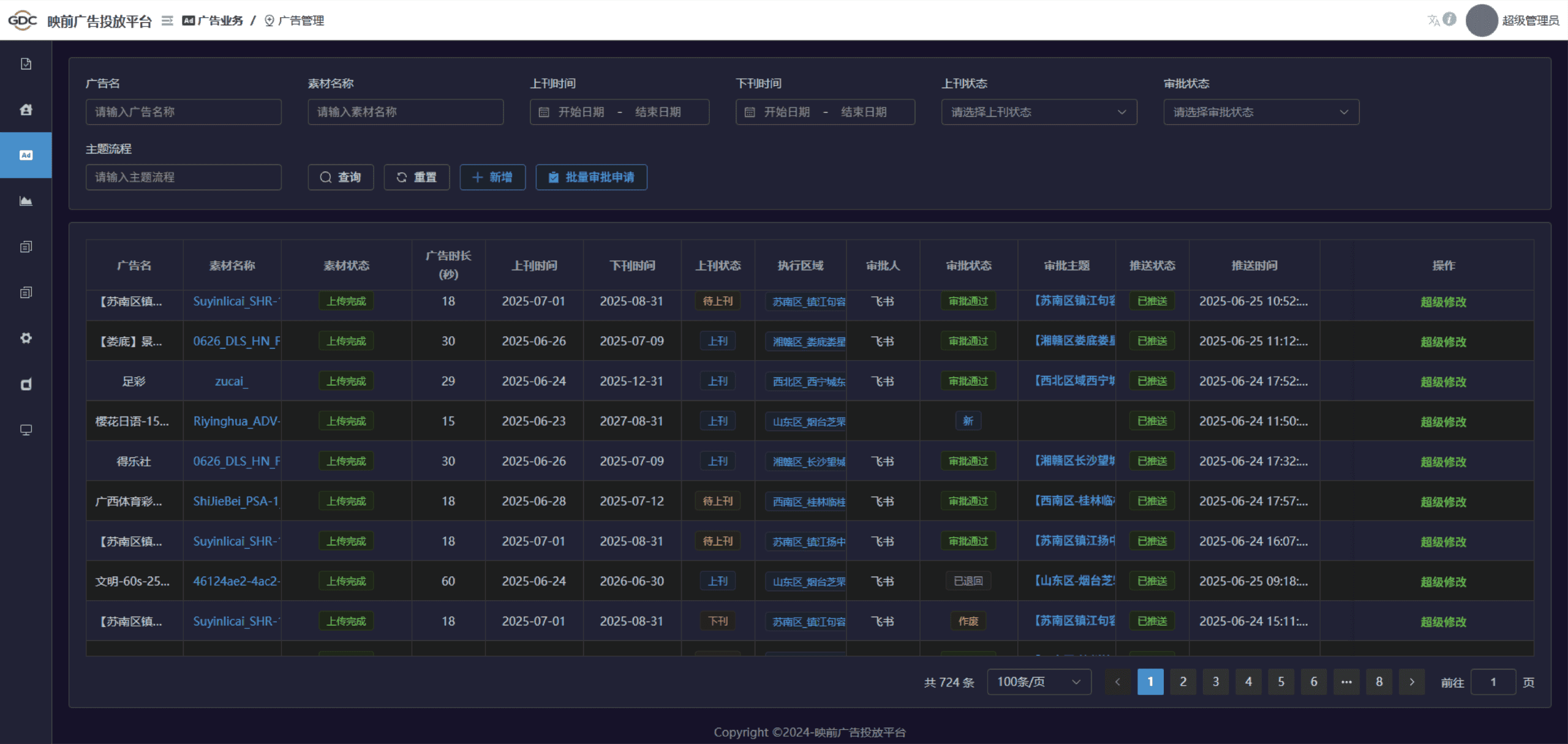Click the 前往 page number input
1568x744 pixels.
coord(1493,682)
